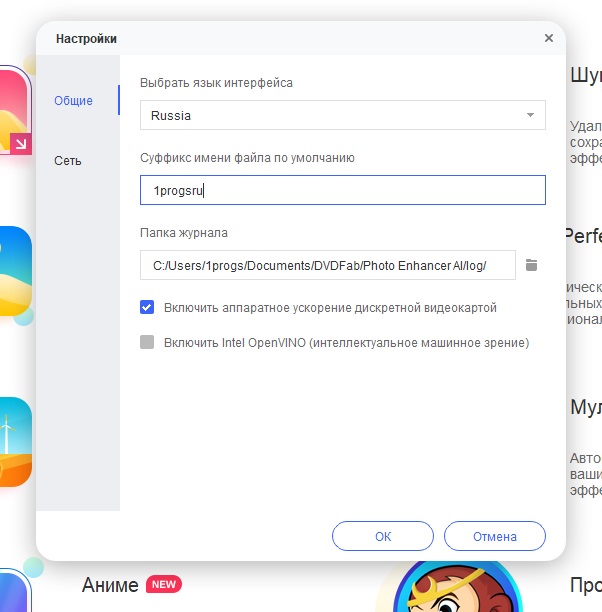
Task: Click the hardware acceleration option label text
Action: 330,308
